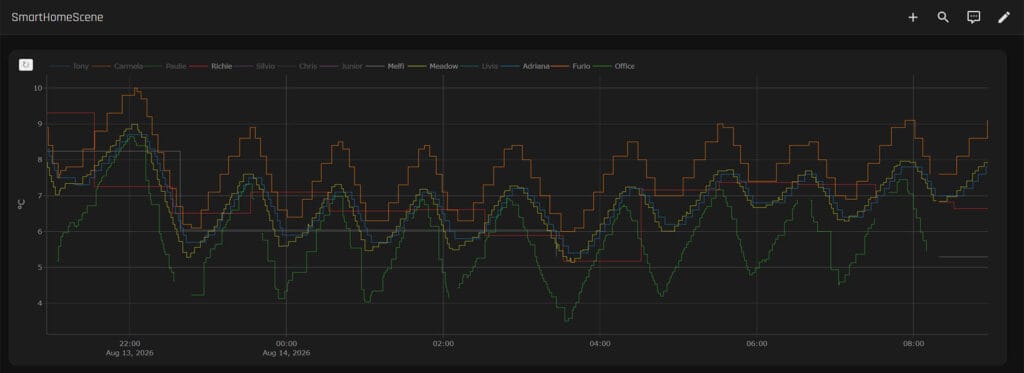Hide the Office series in the legend
This screenshot has width=1024, height=373.
(x=615, y=66)
